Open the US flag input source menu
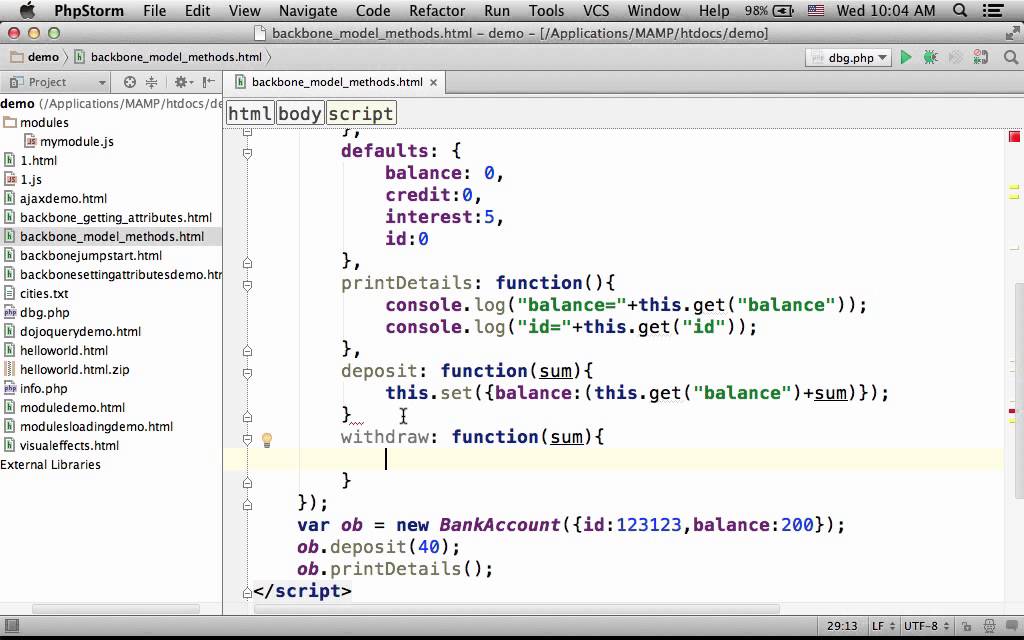This screenshot has width=1024, height=640. pos(816,10)
